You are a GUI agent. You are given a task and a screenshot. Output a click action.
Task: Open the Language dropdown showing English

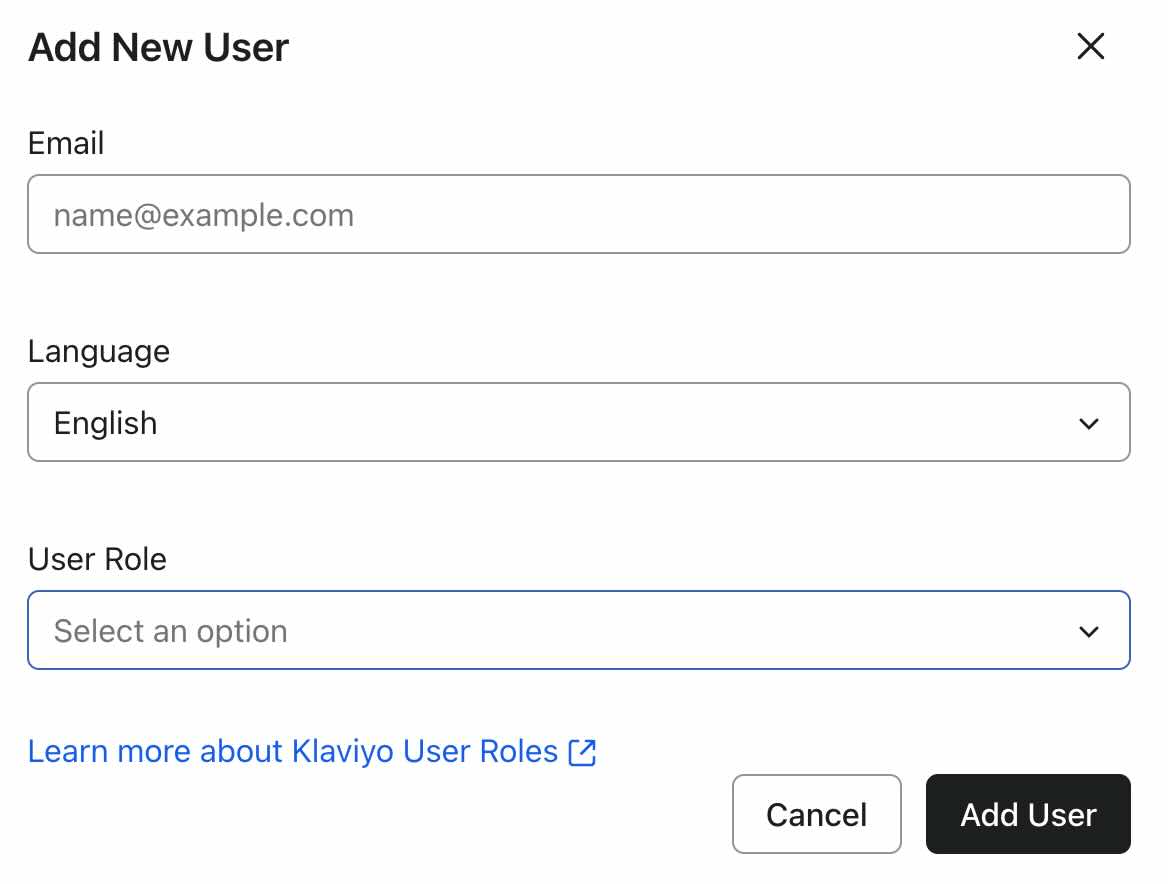click(580, 422)
